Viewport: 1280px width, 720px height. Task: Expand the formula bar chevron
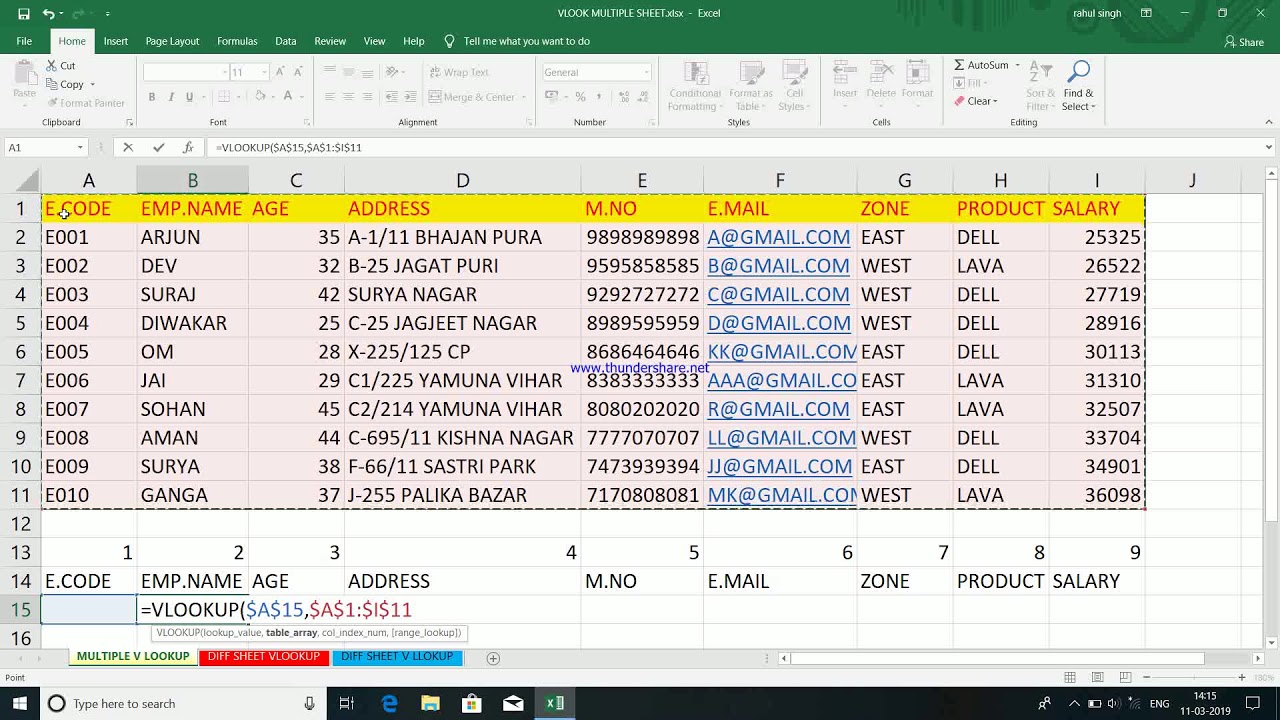[1269, 147]
